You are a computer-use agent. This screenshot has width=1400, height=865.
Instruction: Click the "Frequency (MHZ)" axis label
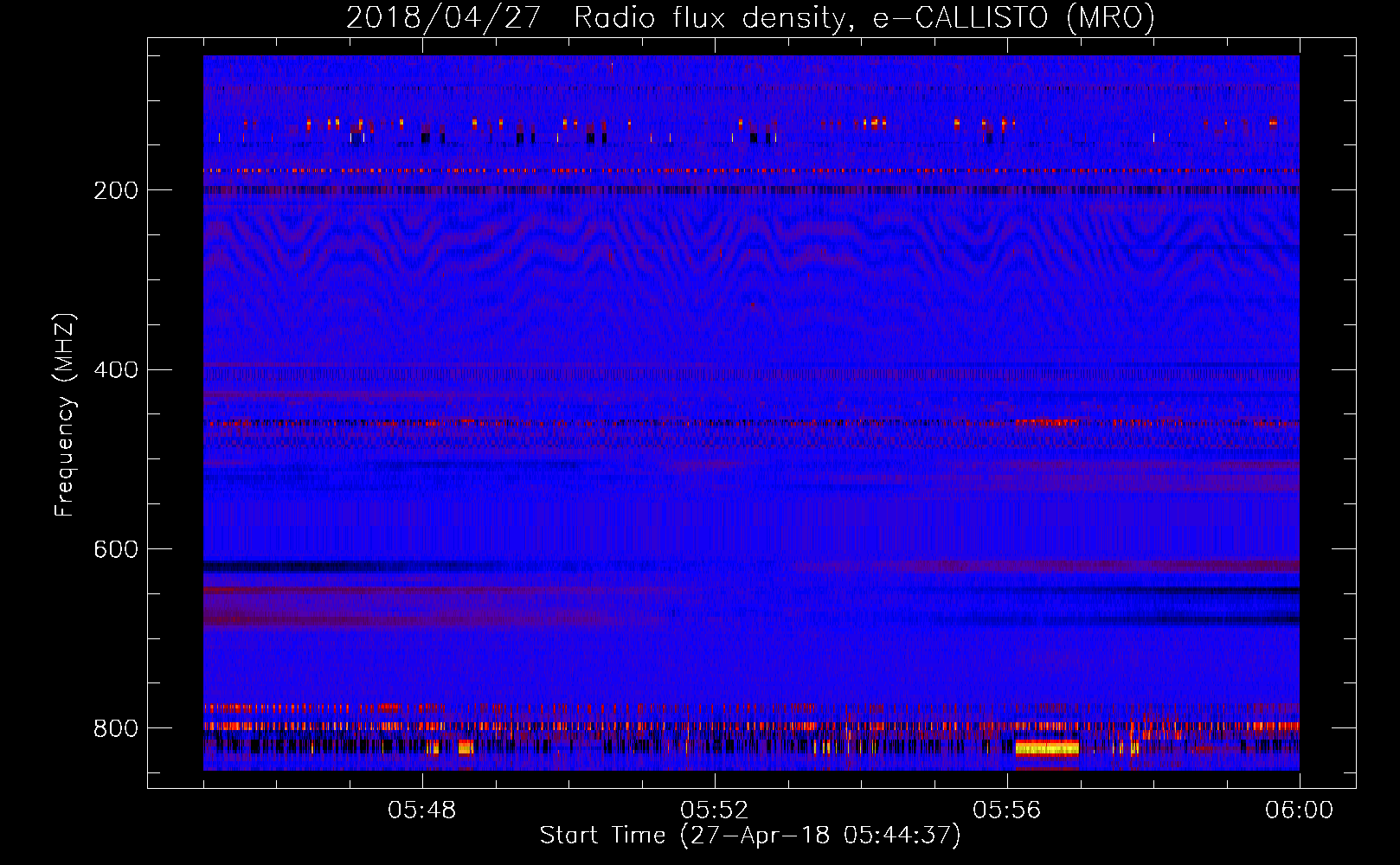[x=65, y=414]
